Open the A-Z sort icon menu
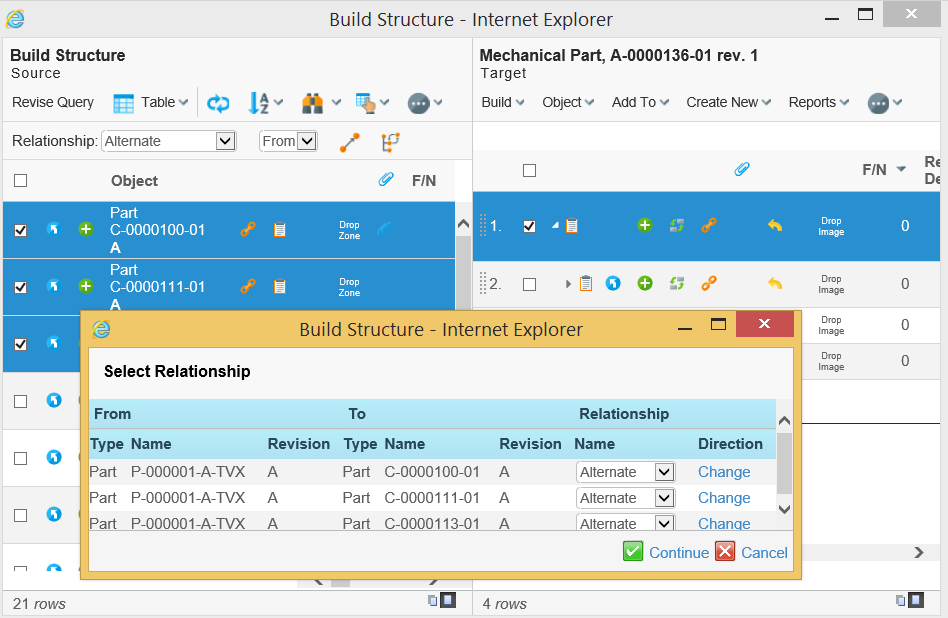Image resolution: width=948 pixels, height=618 pixels. click(x=259, y=103)
